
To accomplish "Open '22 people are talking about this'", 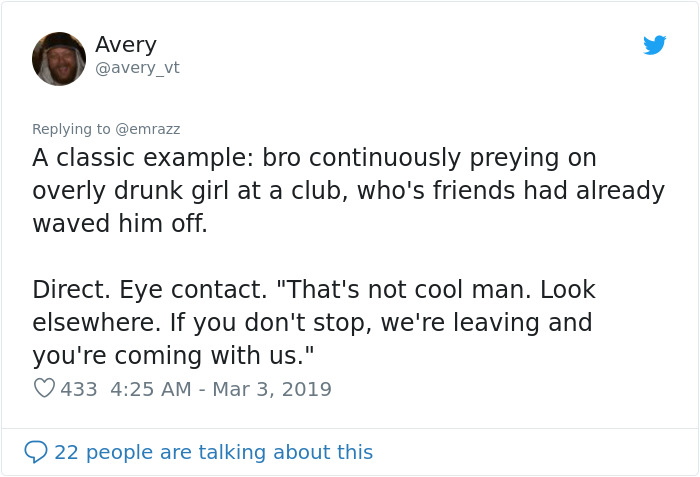I will coord(213,452).
